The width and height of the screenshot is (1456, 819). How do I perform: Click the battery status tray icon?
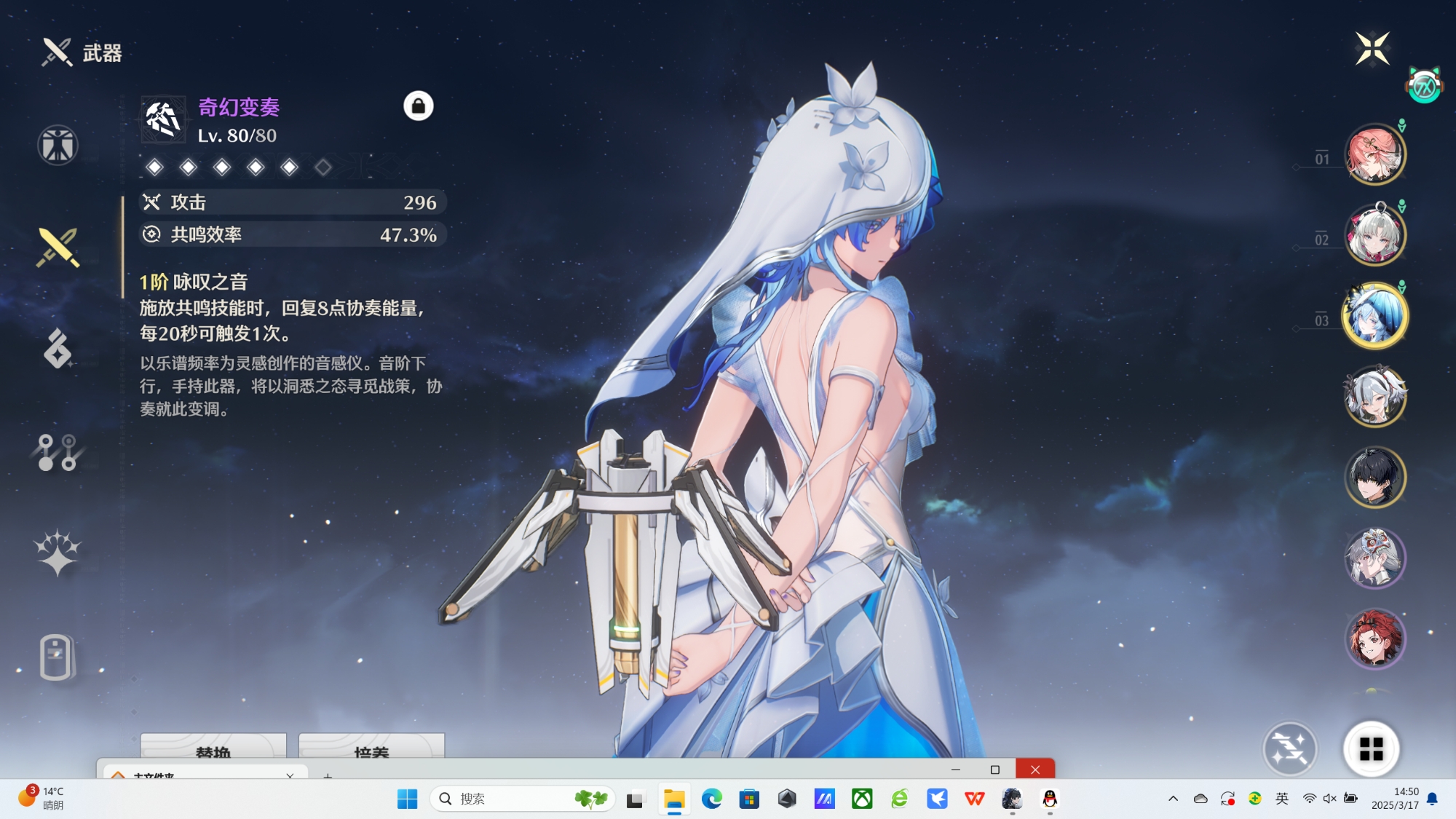pyautogui.click(x=1350, y=799)
